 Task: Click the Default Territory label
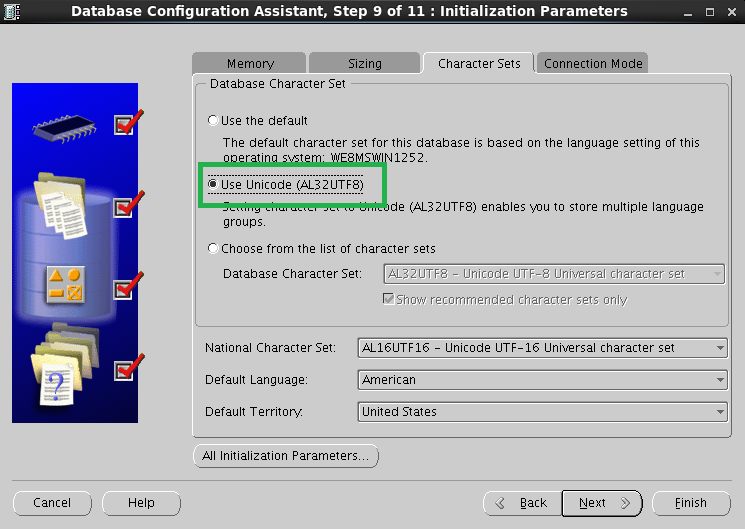(254, 412)
